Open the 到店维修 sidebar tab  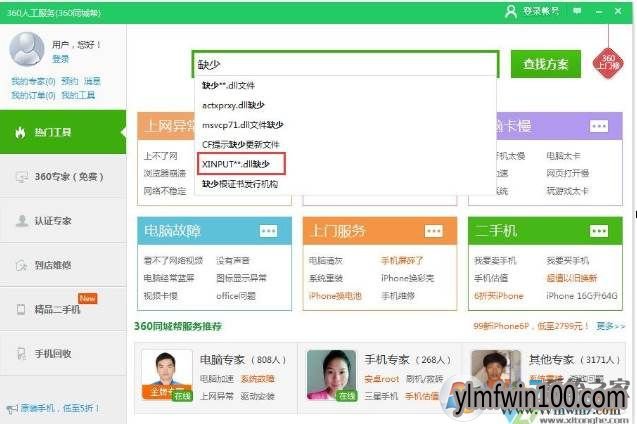(63, 265)
